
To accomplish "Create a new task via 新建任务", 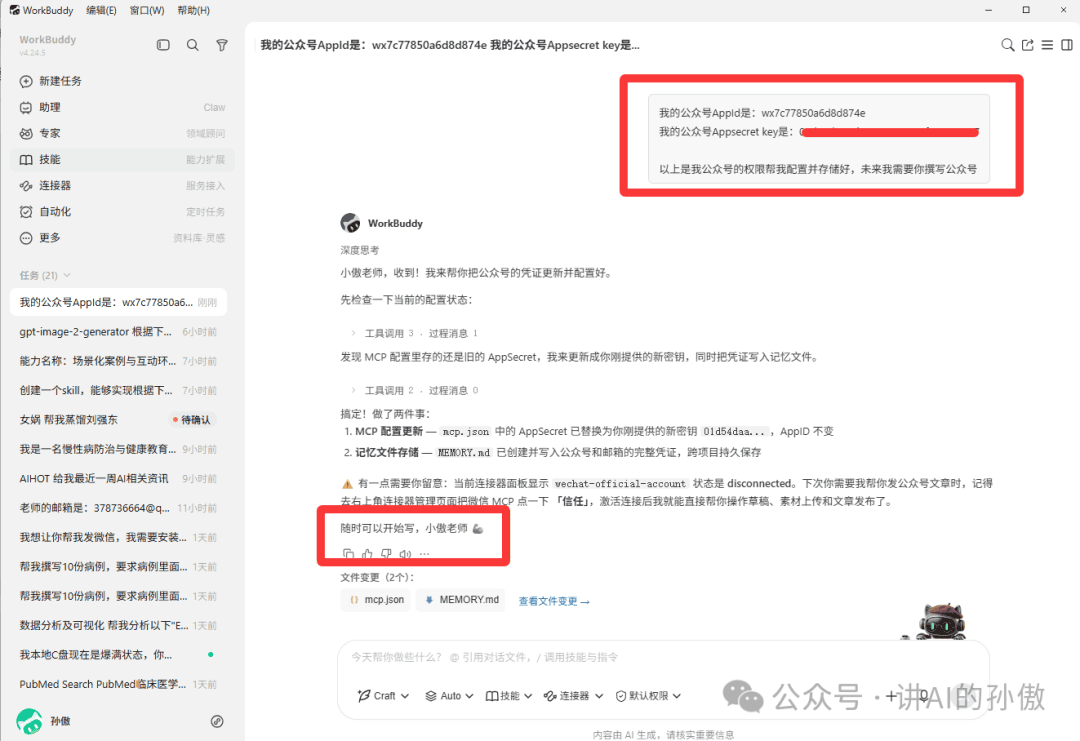I will (x=123, y=81).
